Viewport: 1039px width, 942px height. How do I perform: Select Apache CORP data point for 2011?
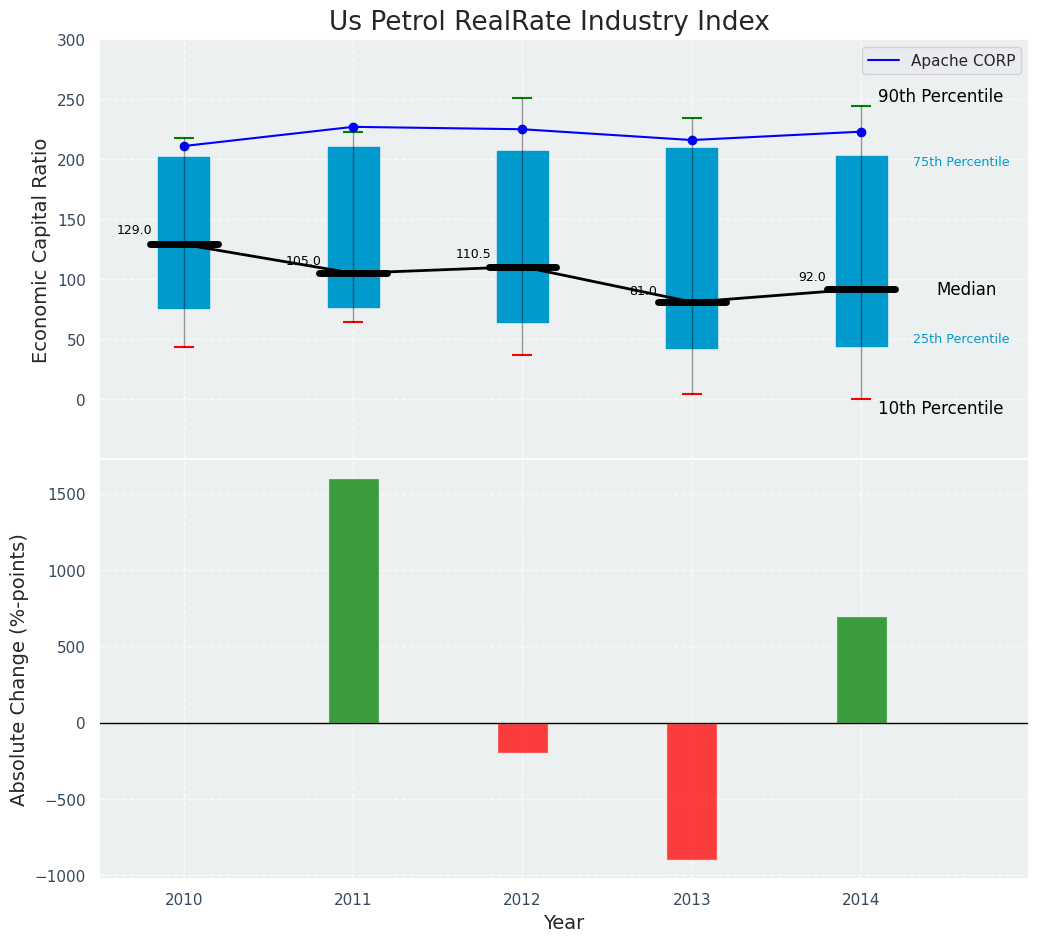[x=353, y=127]
